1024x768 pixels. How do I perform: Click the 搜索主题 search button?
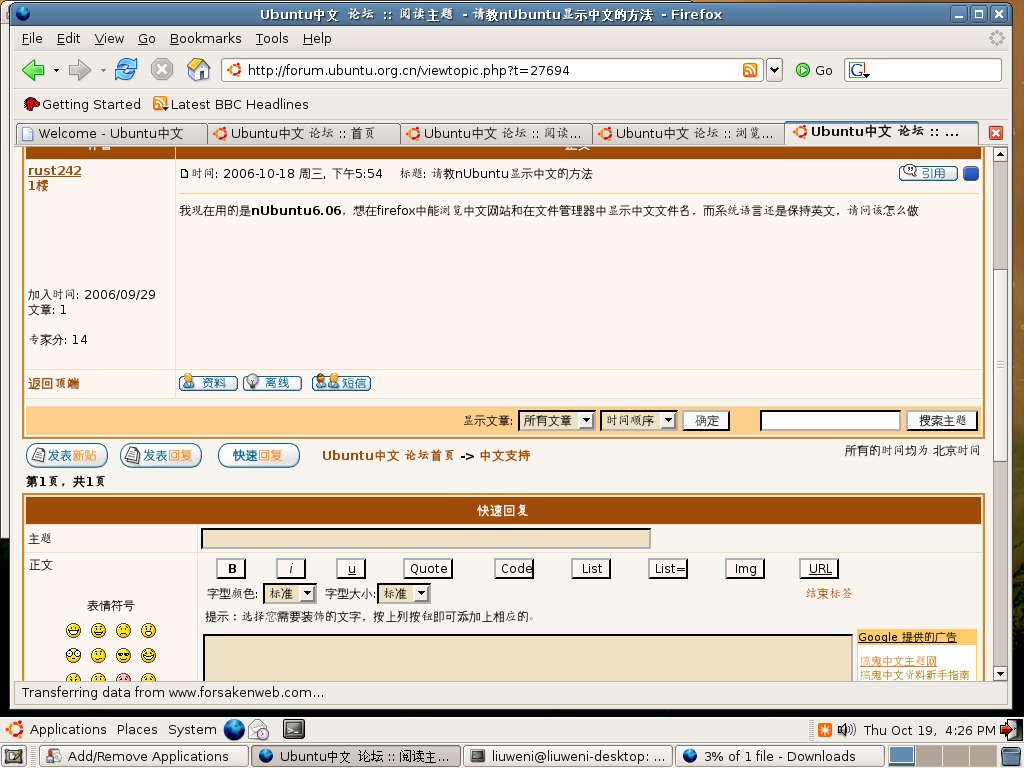click(x=942, y=421)
